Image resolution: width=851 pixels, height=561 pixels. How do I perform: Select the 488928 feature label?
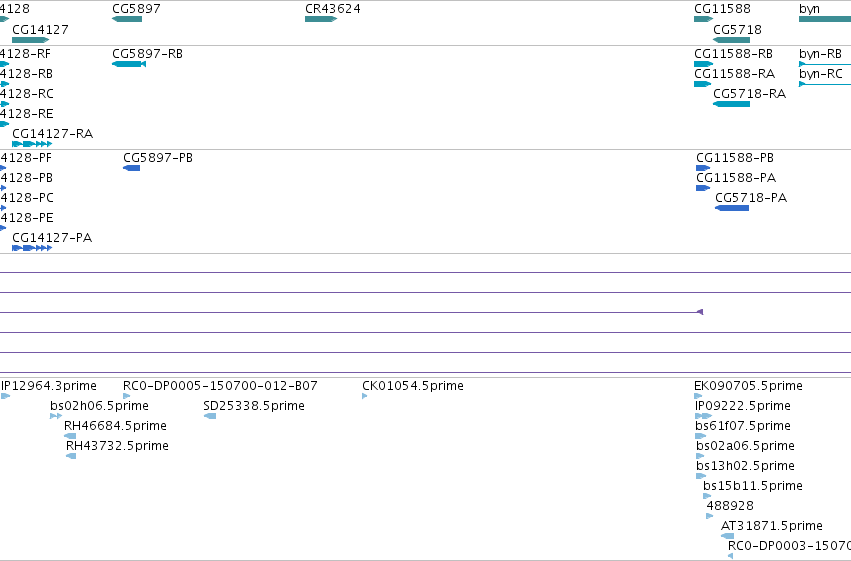click(730, 506)
